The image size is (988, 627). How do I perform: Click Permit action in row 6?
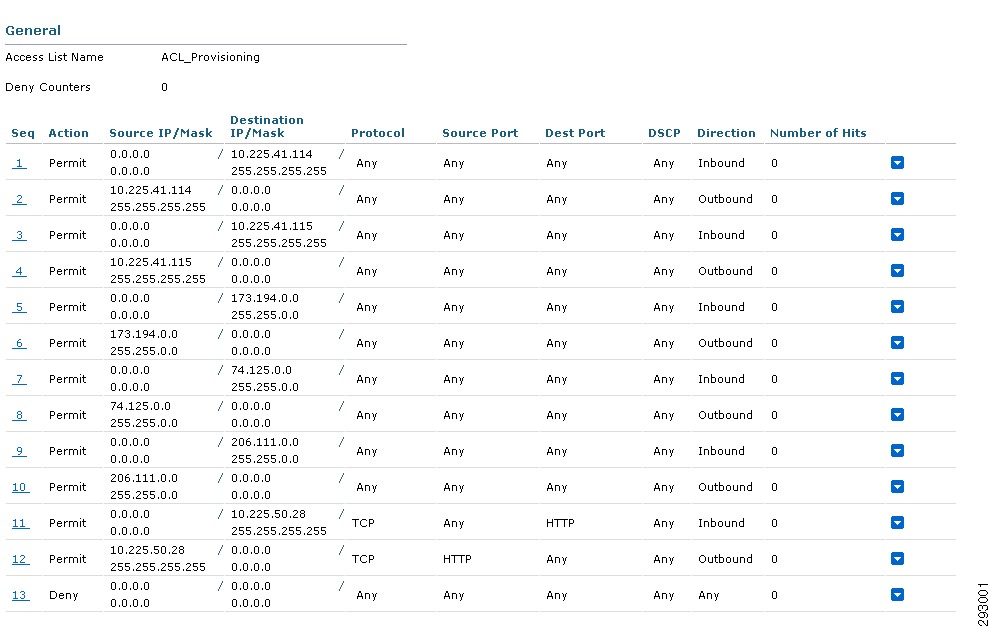pyautogui.click(x=67, y=343)
